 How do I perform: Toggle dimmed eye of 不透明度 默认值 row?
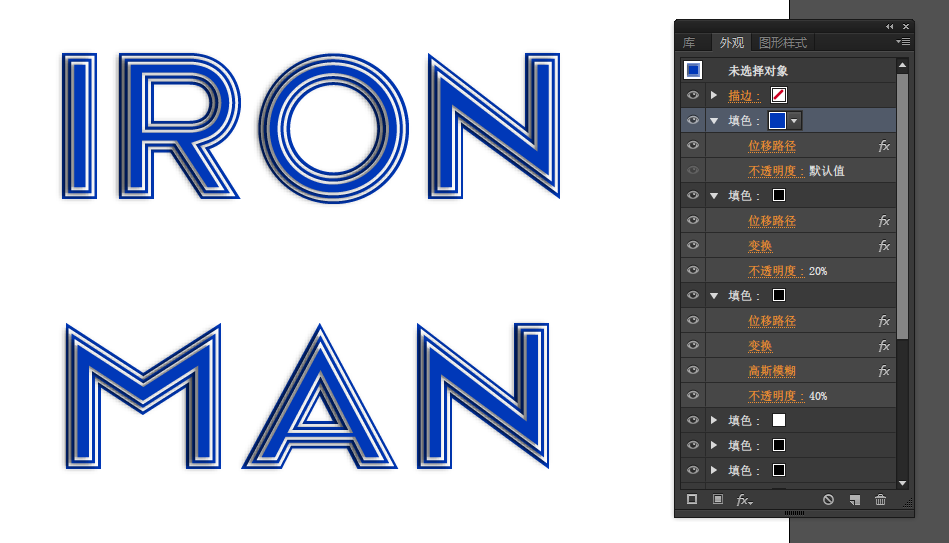[693, 170]
